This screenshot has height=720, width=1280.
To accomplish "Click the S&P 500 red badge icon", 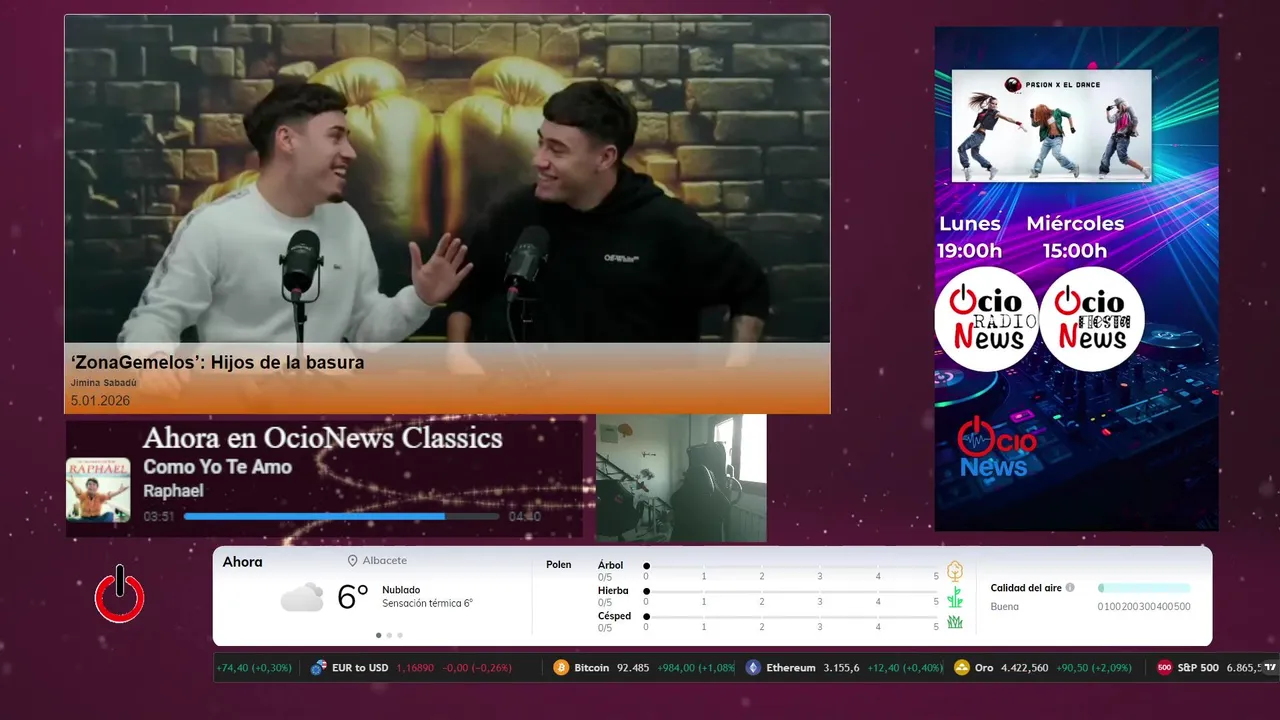I will tap(1164, 668).
